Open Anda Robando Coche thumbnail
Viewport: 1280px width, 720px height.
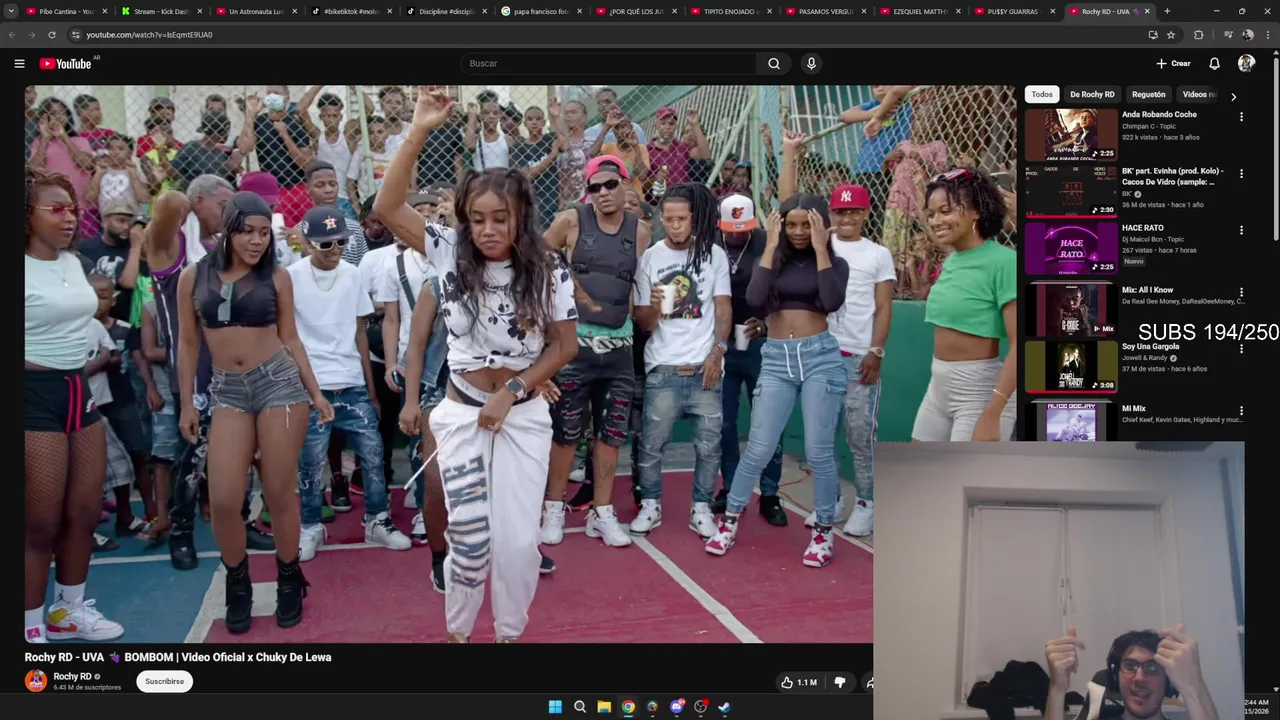click(1071, 135)
